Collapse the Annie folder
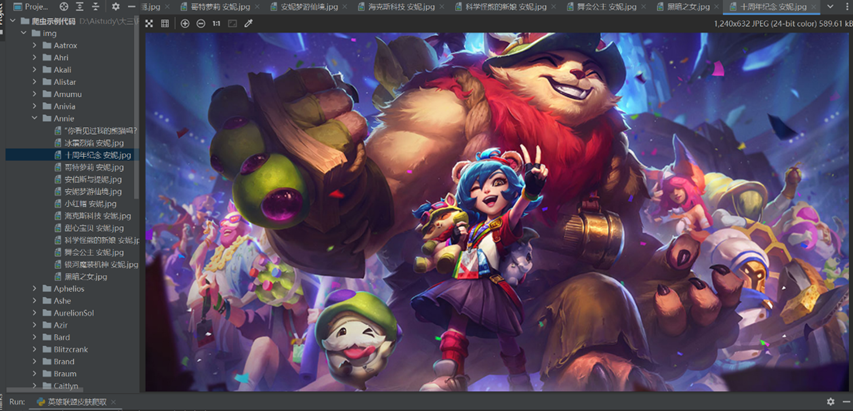The image size is (853, 411). pos(35,119)
